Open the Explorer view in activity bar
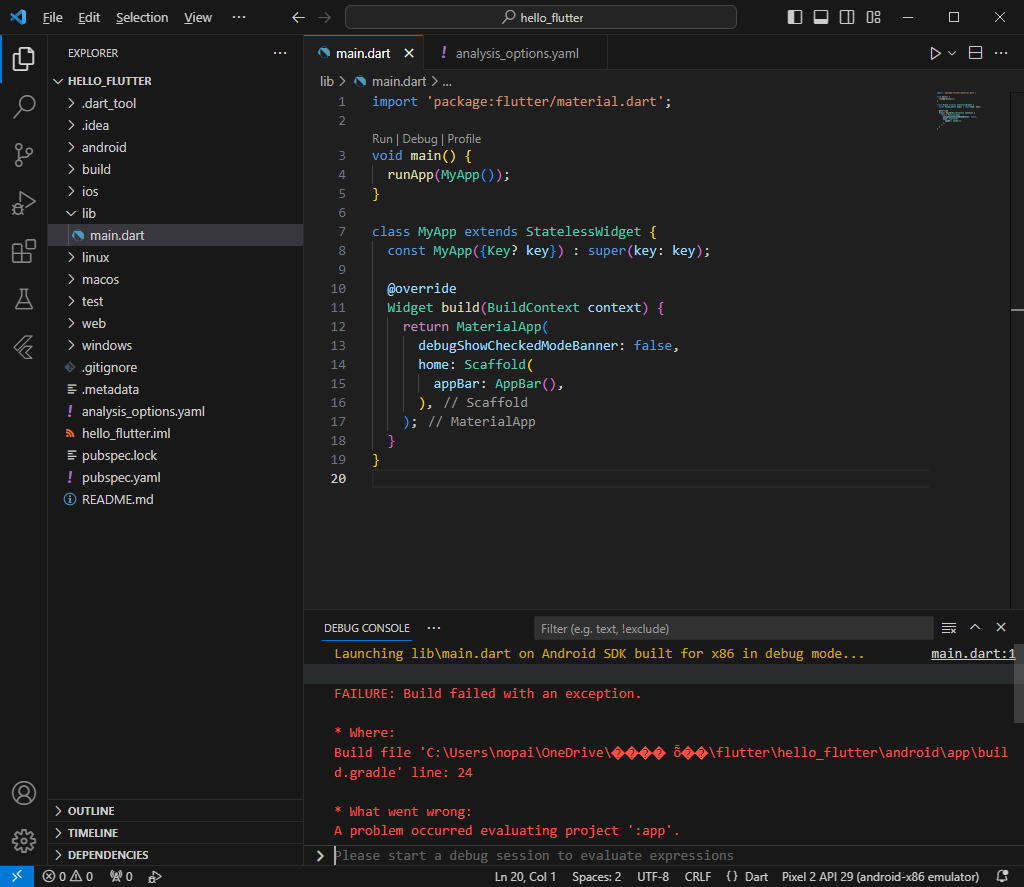 click(24, 59)
